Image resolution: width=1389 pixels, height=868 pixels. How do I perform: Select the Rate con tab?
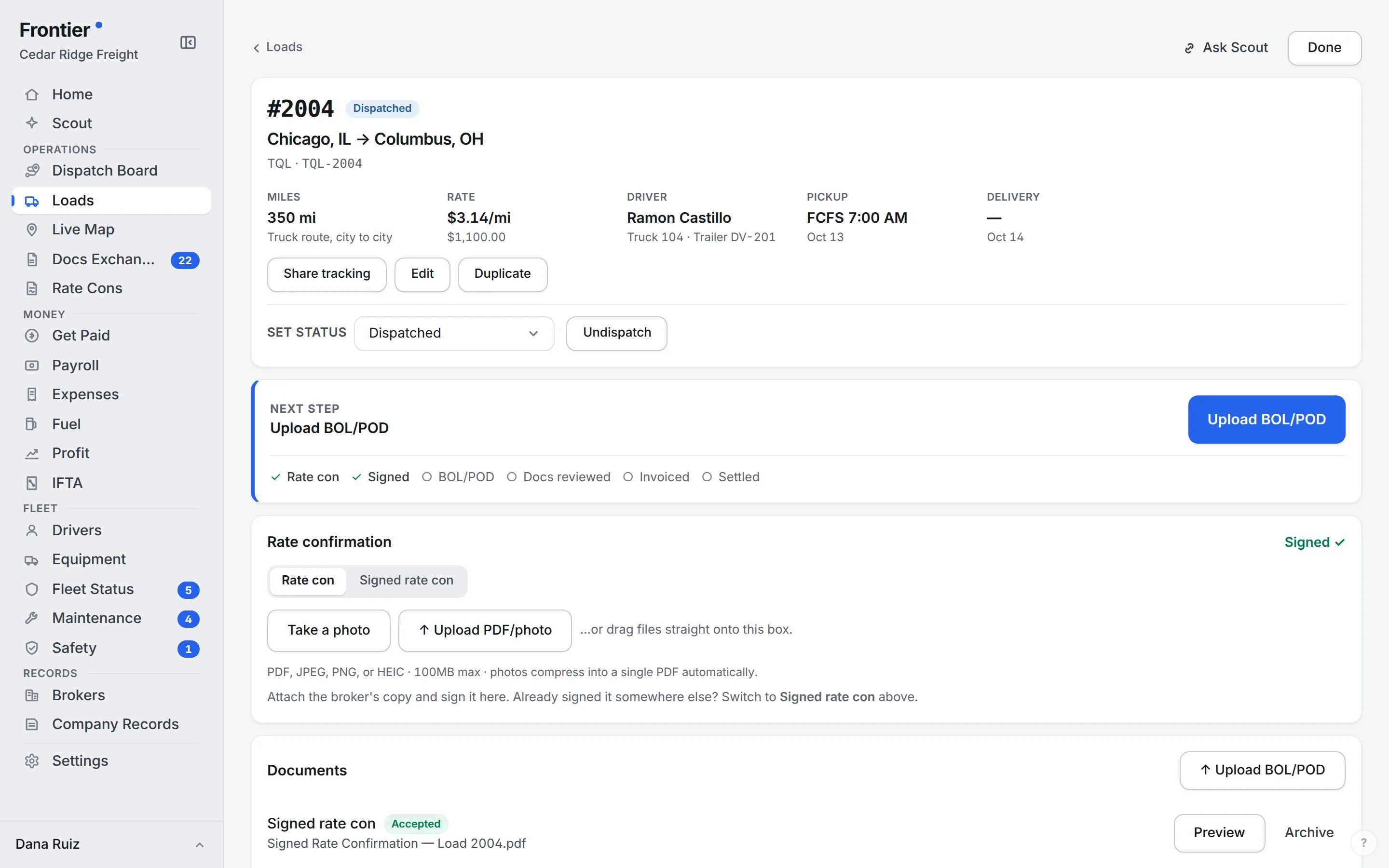[308, 581]
